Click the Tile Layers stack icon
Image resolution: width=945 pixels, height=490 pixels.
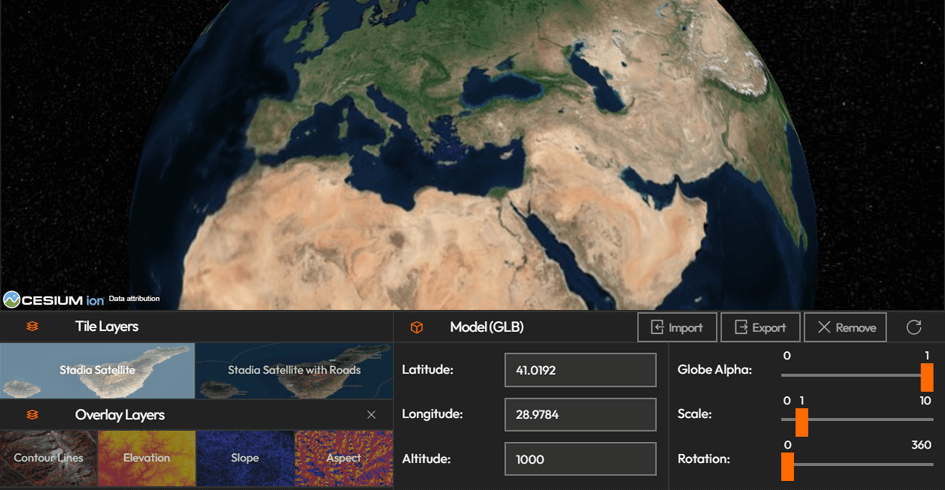(x=33, y=327)
